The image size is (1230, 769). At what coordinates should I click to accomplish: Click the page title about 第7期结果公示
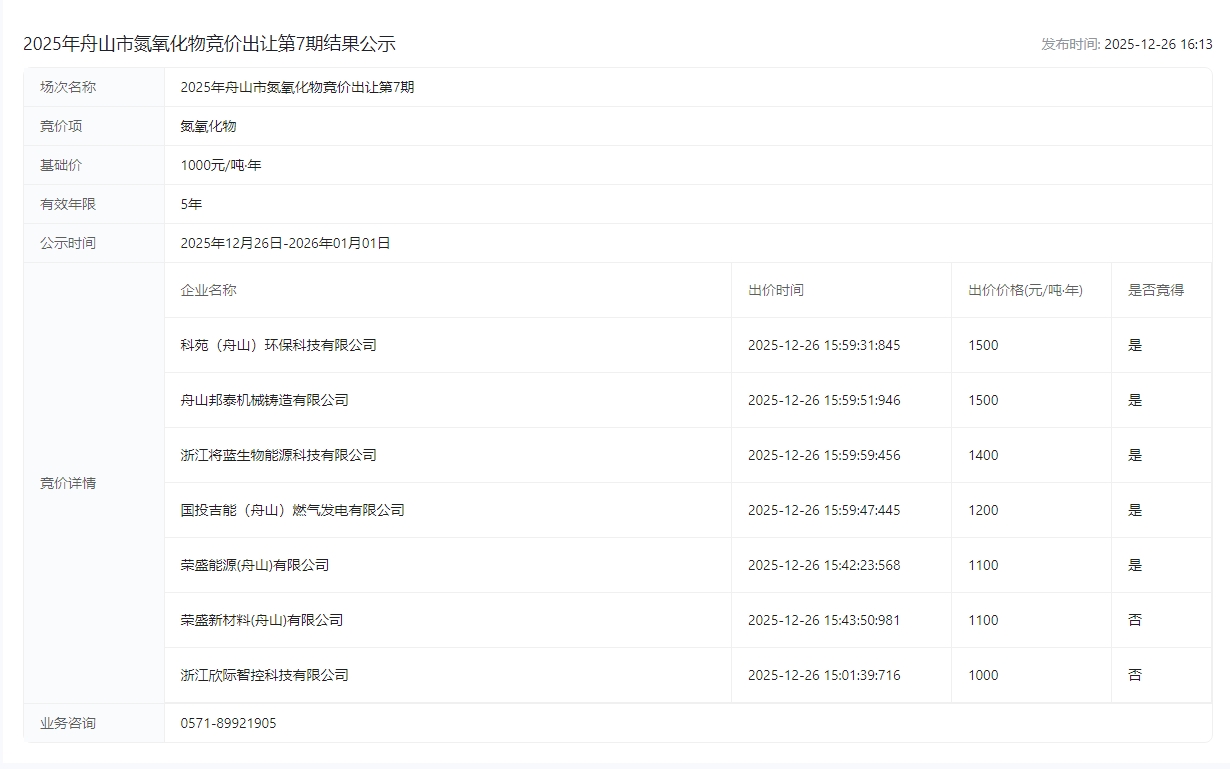pos(209,44)
